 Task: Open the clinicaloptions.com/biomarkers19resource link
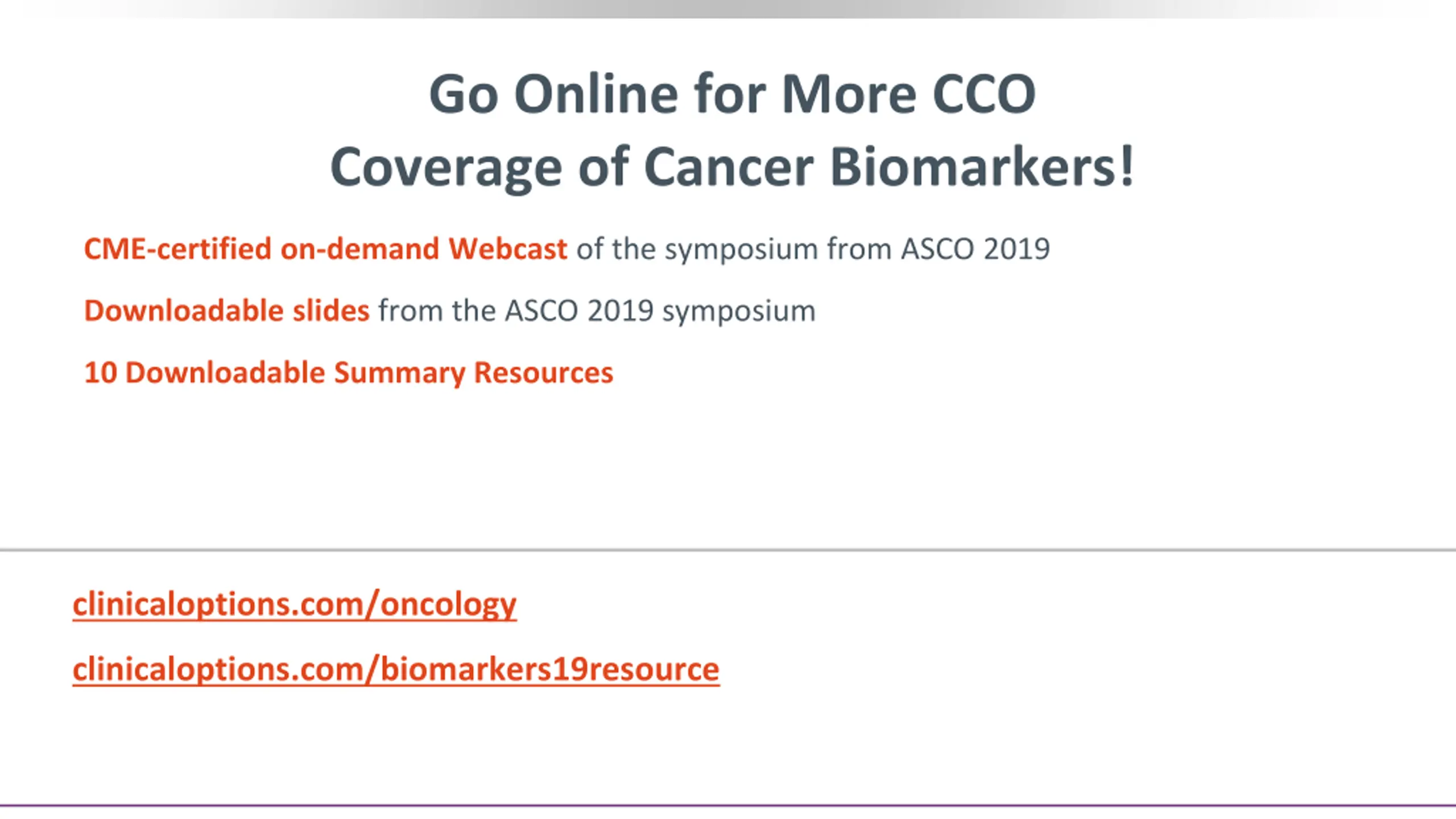[396, 670]
